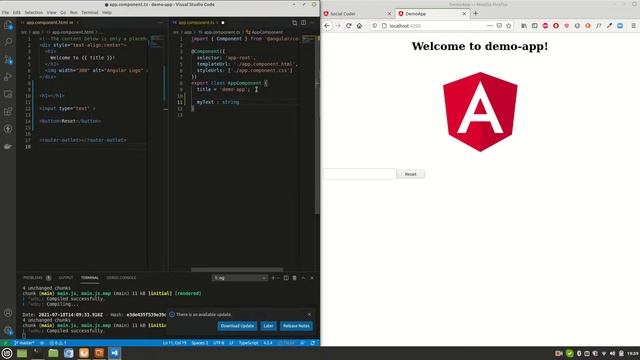Viewport: 640px width, 360px height.
Task: Kill the terminal with the trash icon
Action: [x=294, y=278]
